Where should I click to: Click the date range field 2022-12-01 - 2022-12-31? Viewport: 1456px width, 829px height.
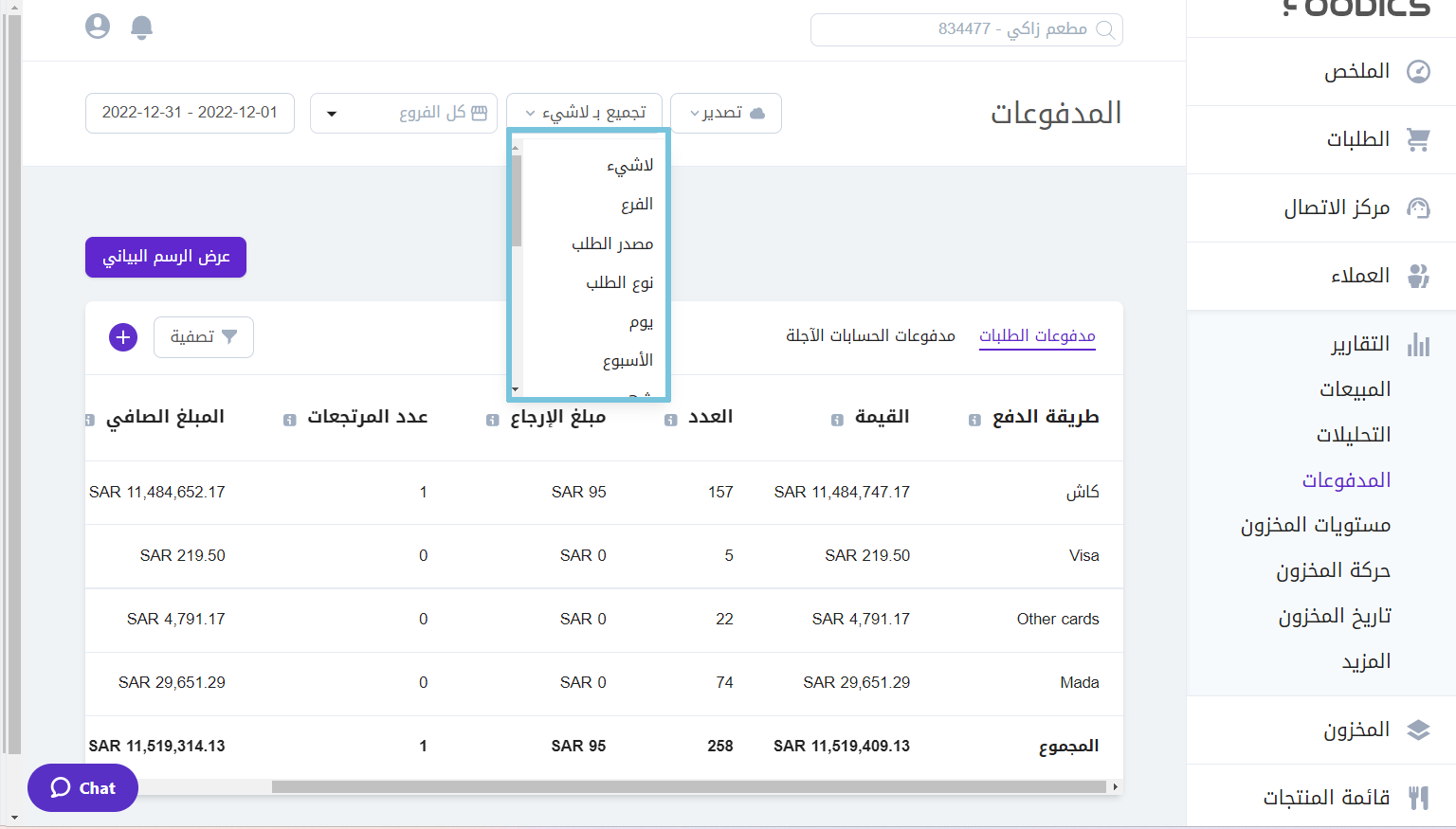tap(190, 113)
